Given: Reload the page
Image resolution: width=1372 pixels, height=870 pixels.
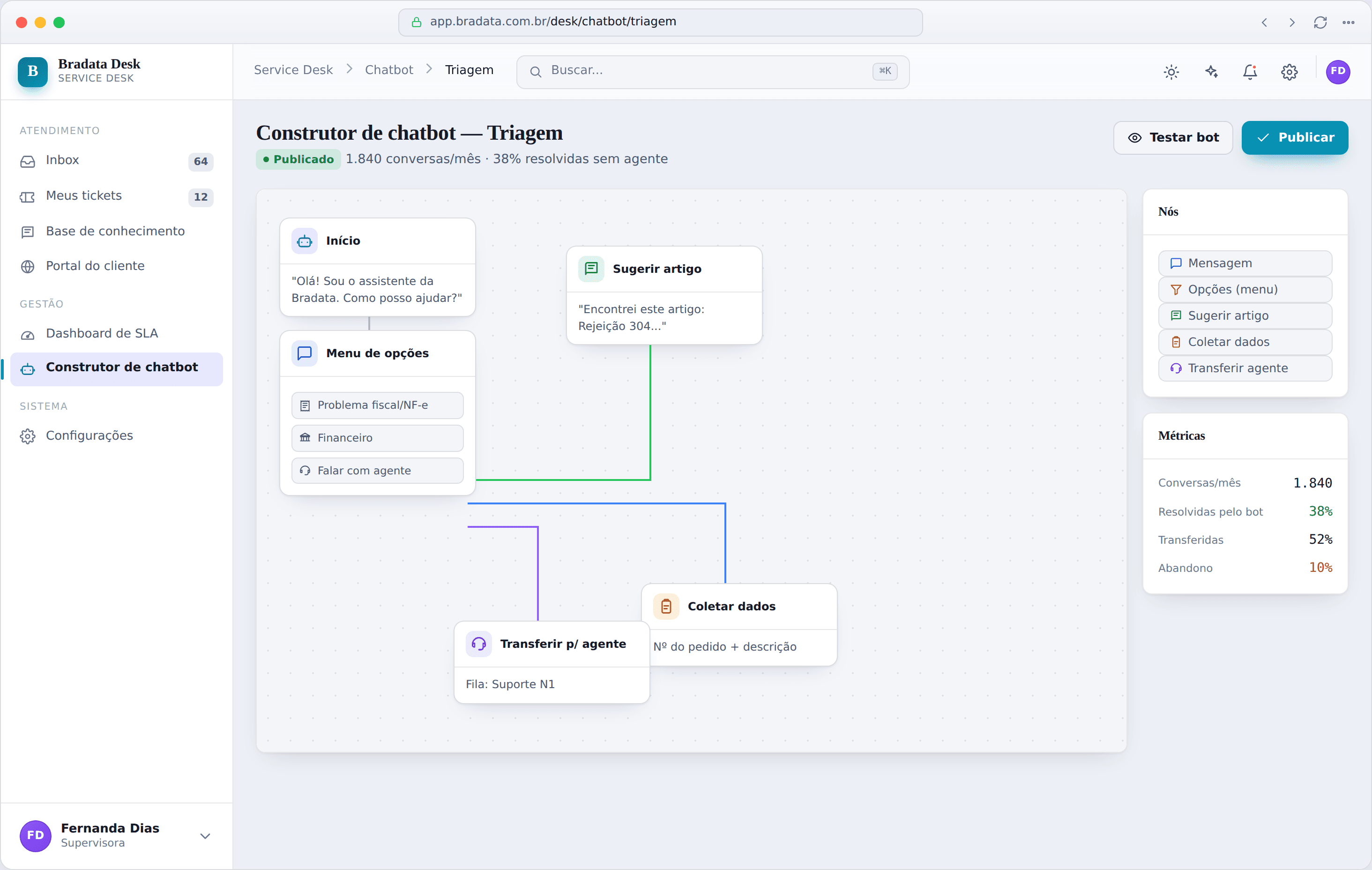Looking at the screenshot, I should coord(1320,22).
